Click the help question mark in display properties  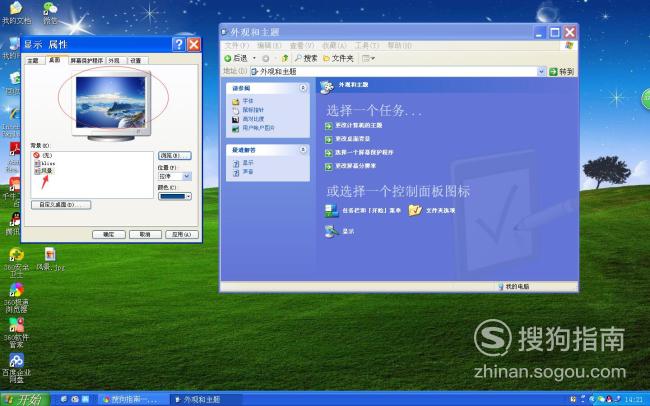(x=179, y=44)
